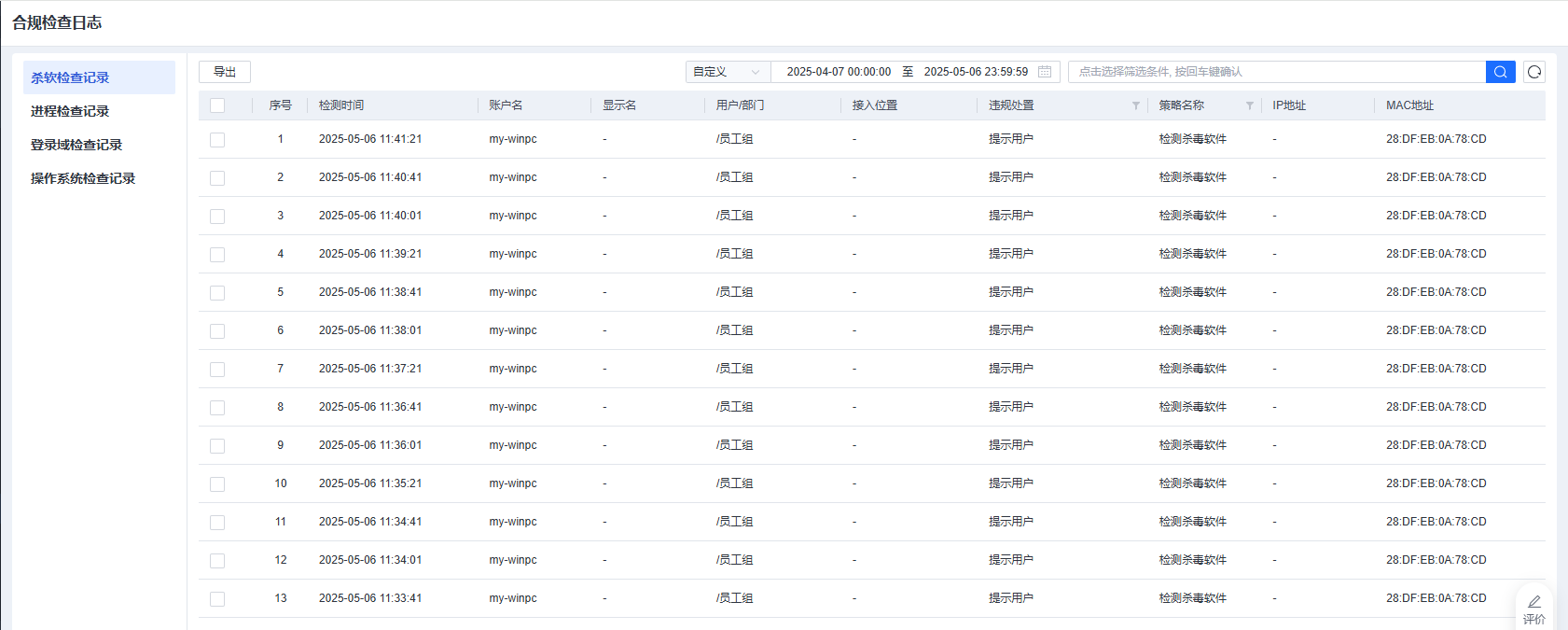This screenshot has height=630, width=1568.
Task: Open 登录域检查记录 in the sidebar
Action: [76, 145]
